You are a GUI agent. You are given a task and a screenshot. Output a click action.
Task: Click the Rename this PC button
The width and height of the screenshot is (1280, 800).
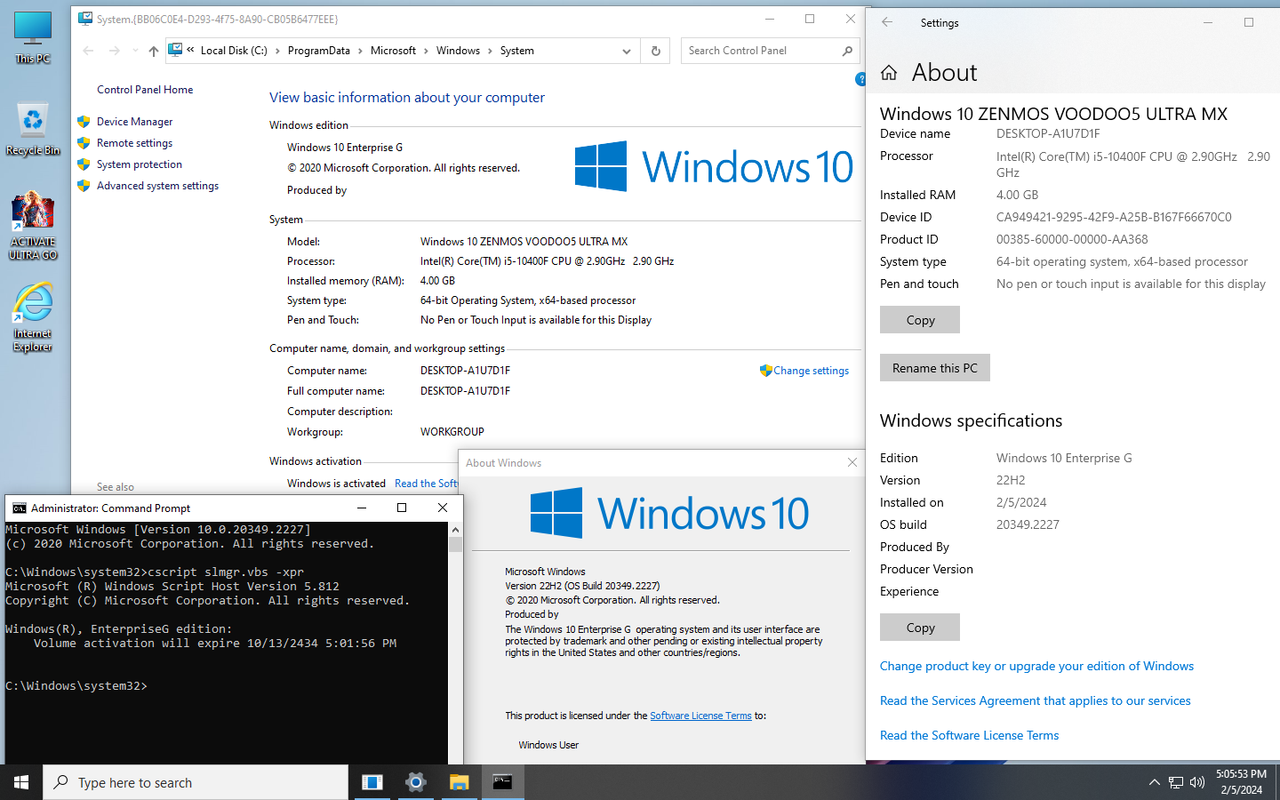tap(935, 368)
